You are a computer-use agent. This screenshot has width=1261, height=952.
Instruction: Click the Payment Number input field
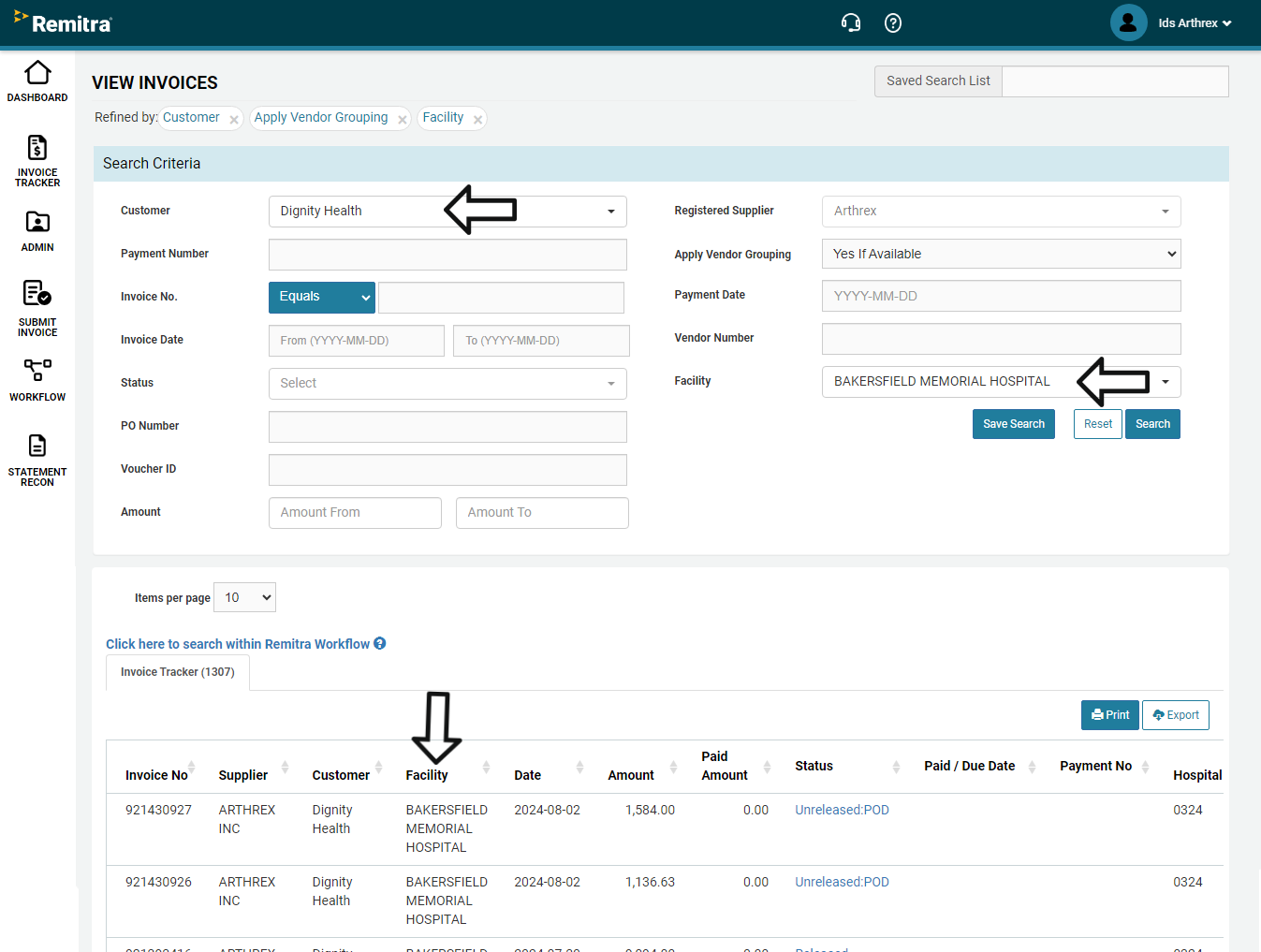(x=447, y=255)
